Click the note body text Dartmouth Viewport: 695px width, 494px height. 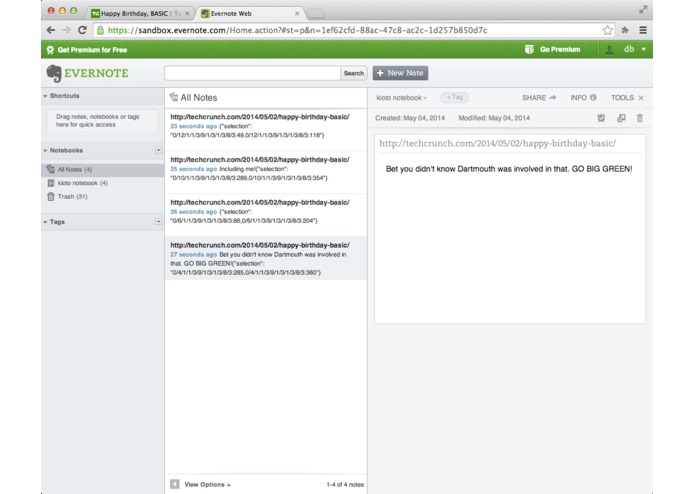point(509,169)
